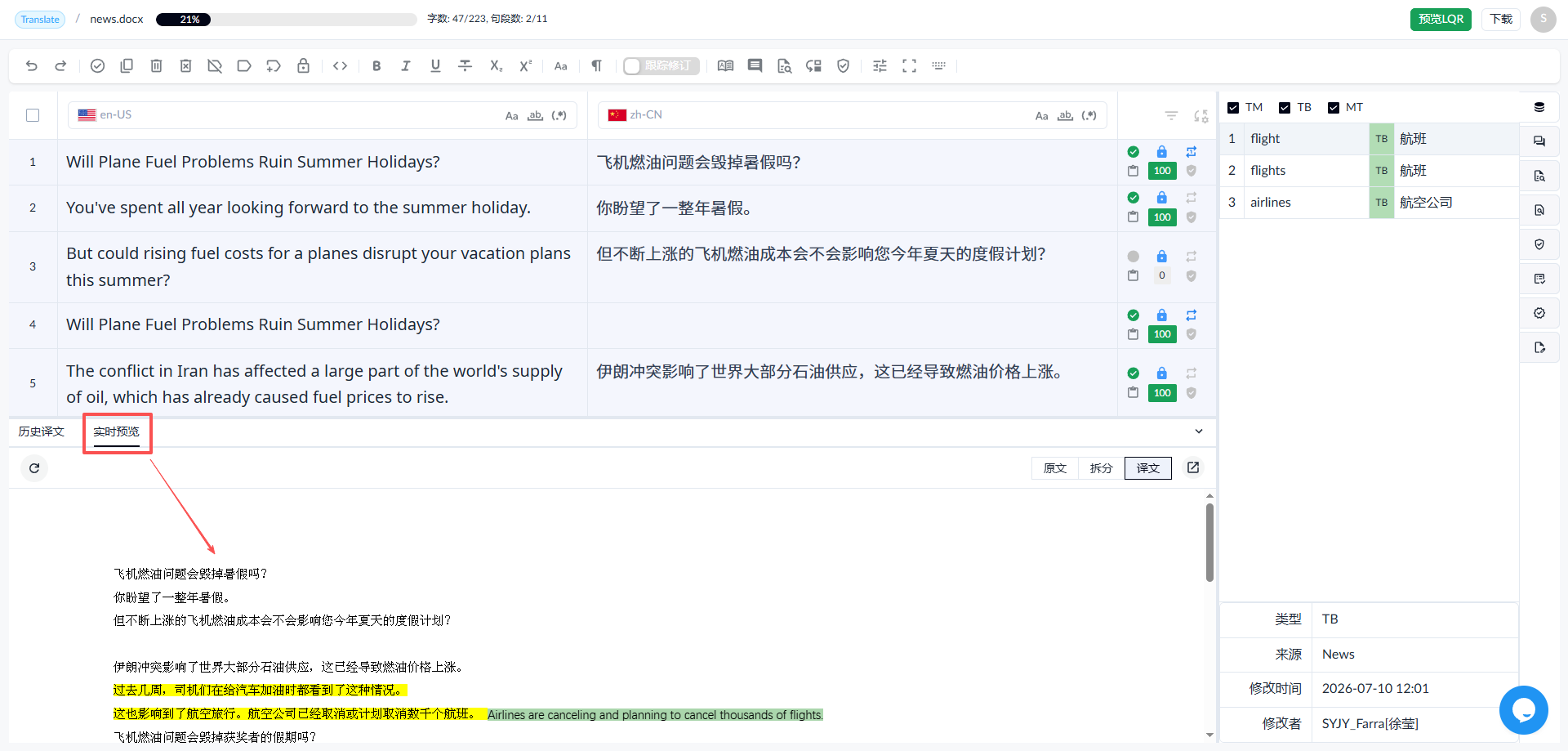Image resolution: width=1568 pixels, height=751 pixels.
Task: Click the empty target cell of segment 4
Action: coord(852,325)
